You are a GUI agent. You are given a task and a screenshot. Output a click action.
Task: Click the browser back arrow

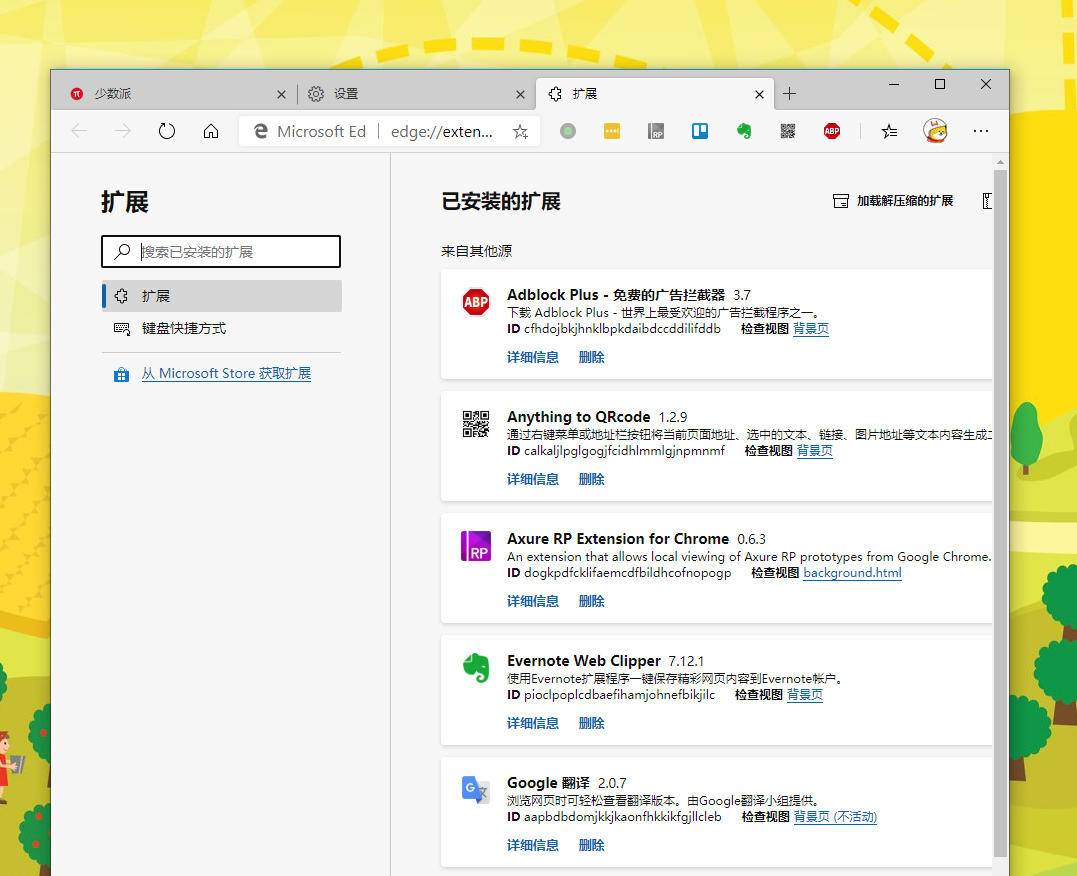(x=79, y=131)
